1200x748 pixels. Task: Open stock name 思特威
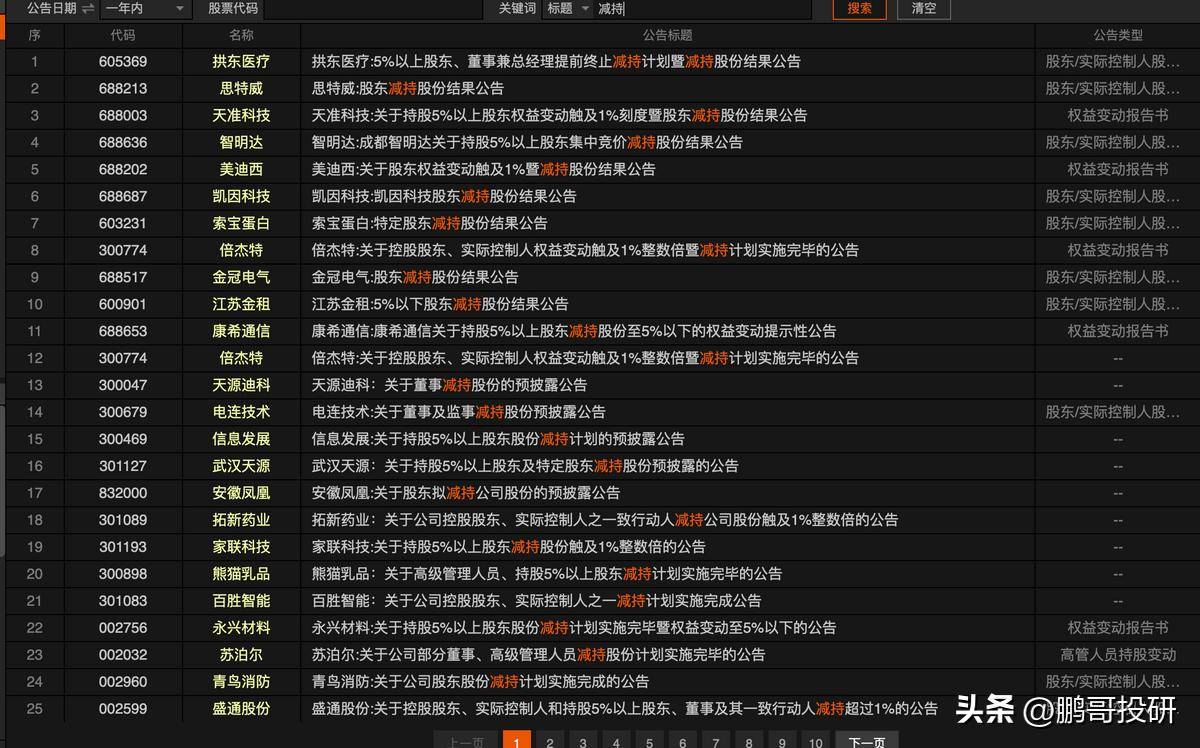coord(241,89)
